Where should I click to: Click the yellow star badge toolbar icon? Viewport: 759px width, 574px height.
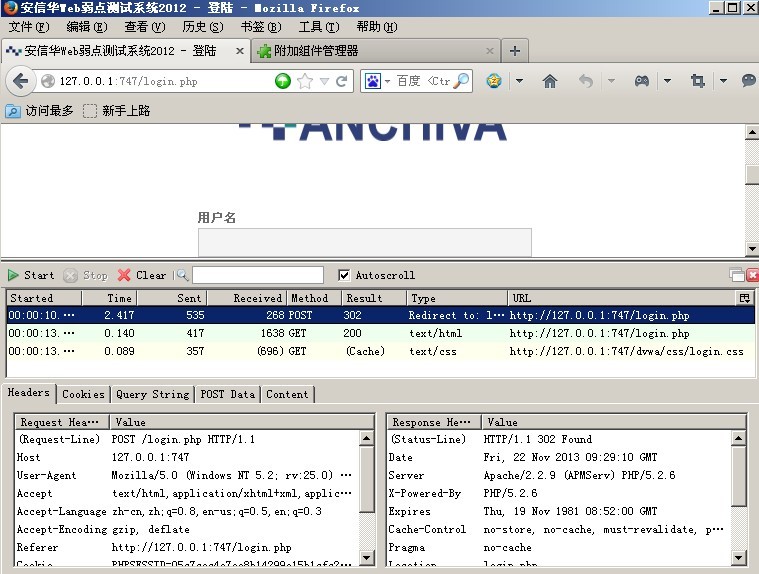point(494,81)
